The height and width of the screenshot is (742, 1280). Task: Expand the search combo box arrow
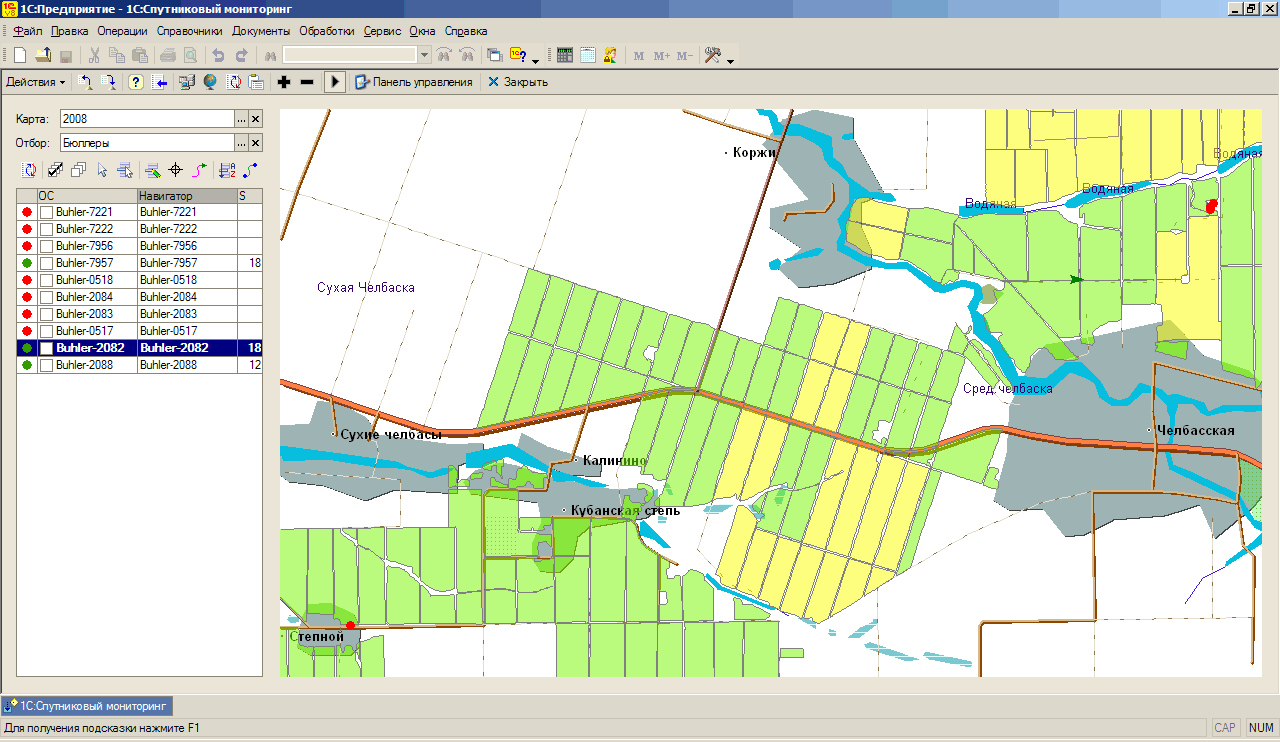pos(425,56)
